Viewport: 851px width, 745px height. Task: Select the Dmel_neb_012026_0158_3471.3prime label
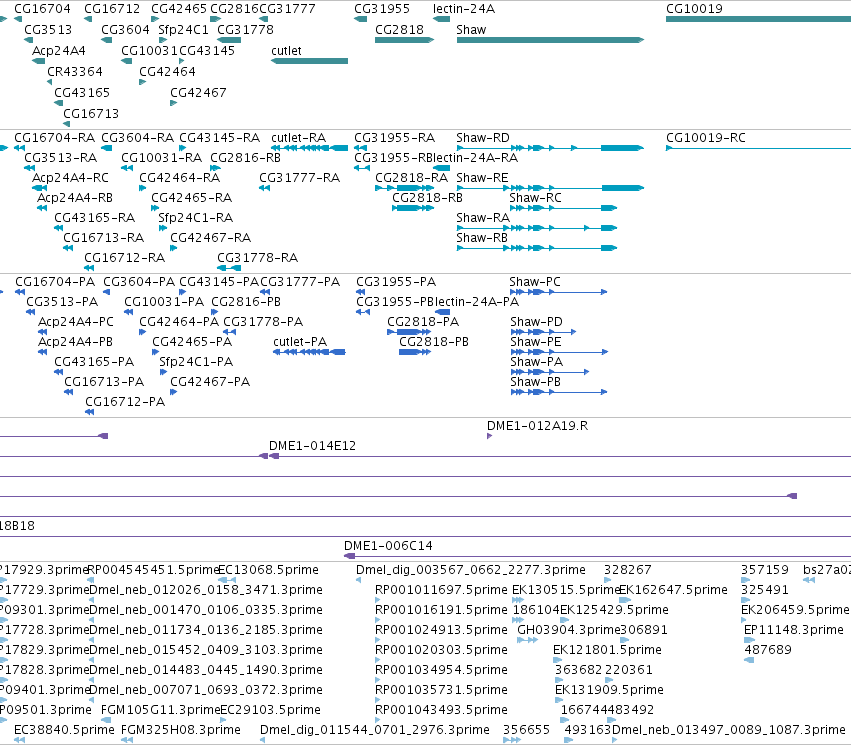(x=206, y=590)
